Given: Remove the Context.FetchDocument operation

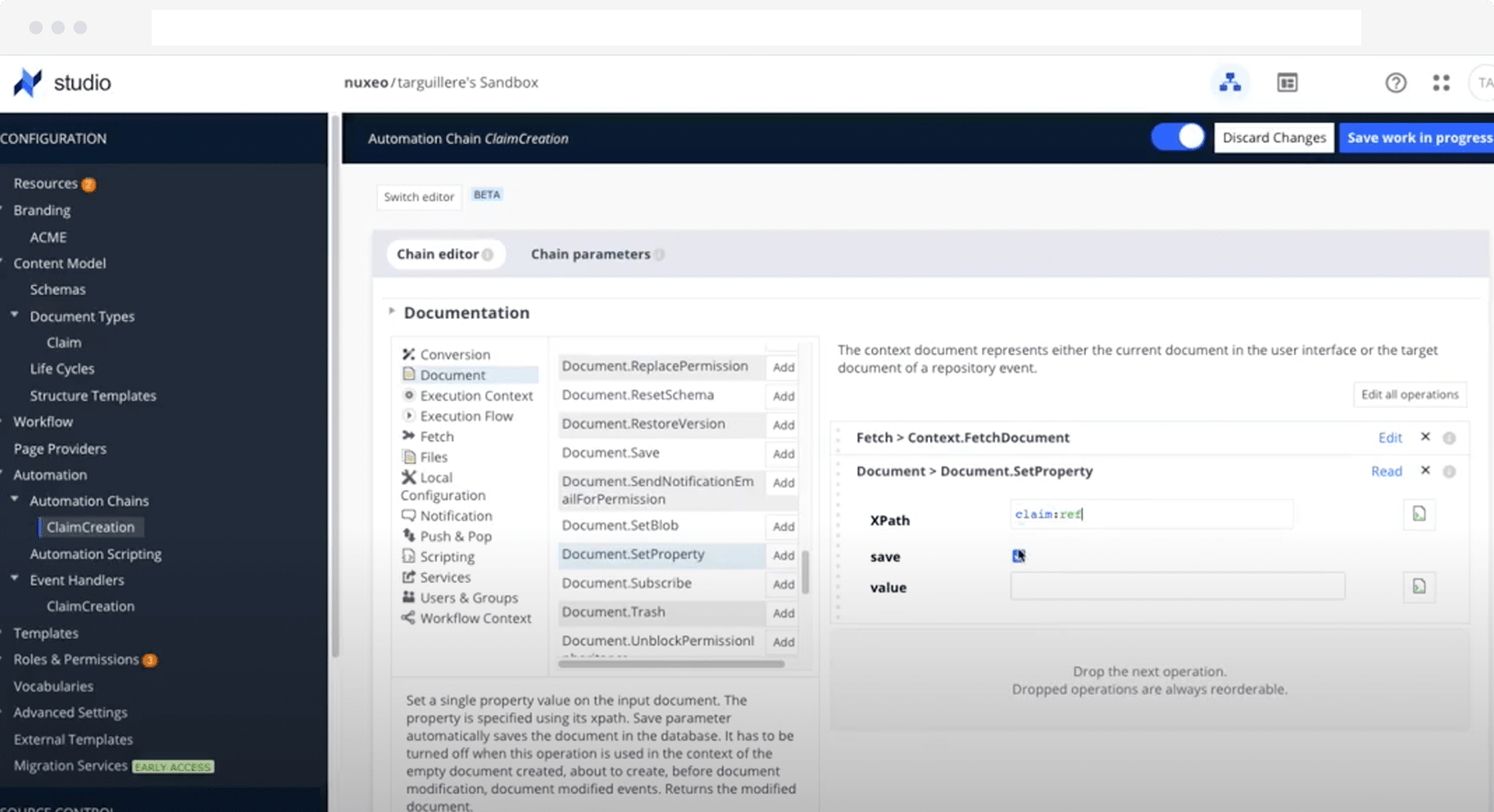Looking at the screenshot, I should (x=1425, y=436).
